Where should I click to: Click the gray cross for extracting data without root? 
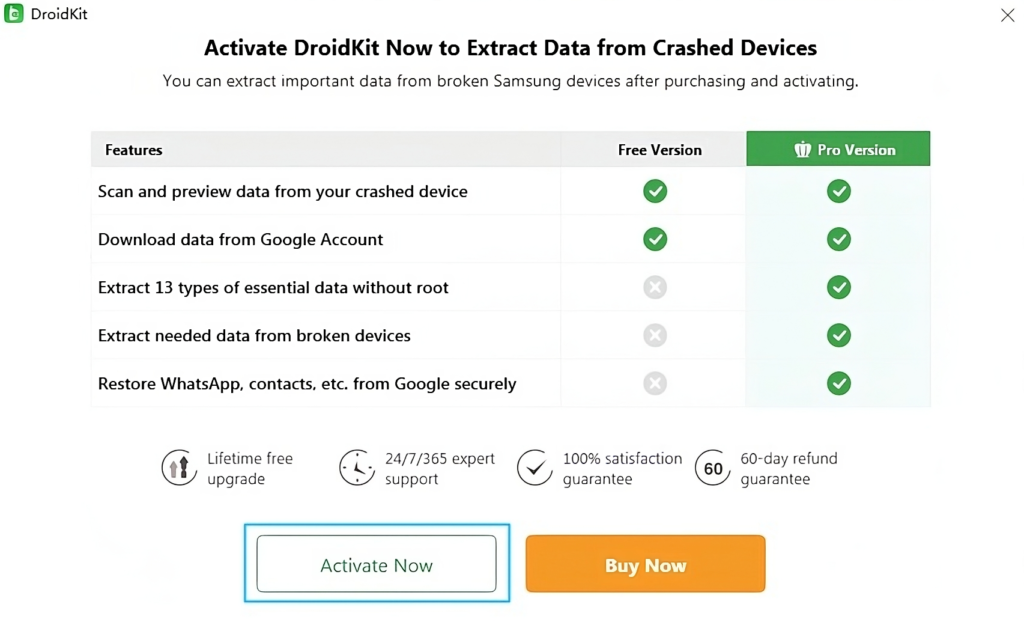coord(655,287)
